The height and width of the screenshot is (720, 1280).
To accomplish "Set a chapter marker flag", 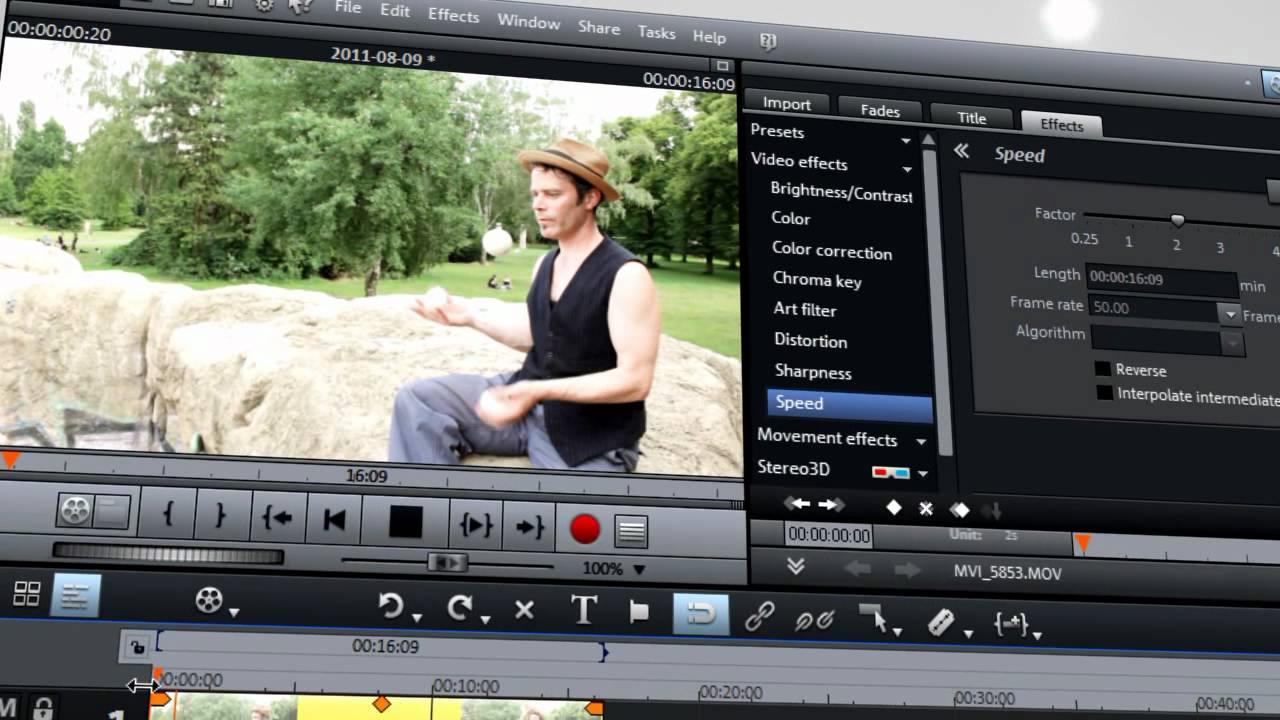I will pos(640,613).
